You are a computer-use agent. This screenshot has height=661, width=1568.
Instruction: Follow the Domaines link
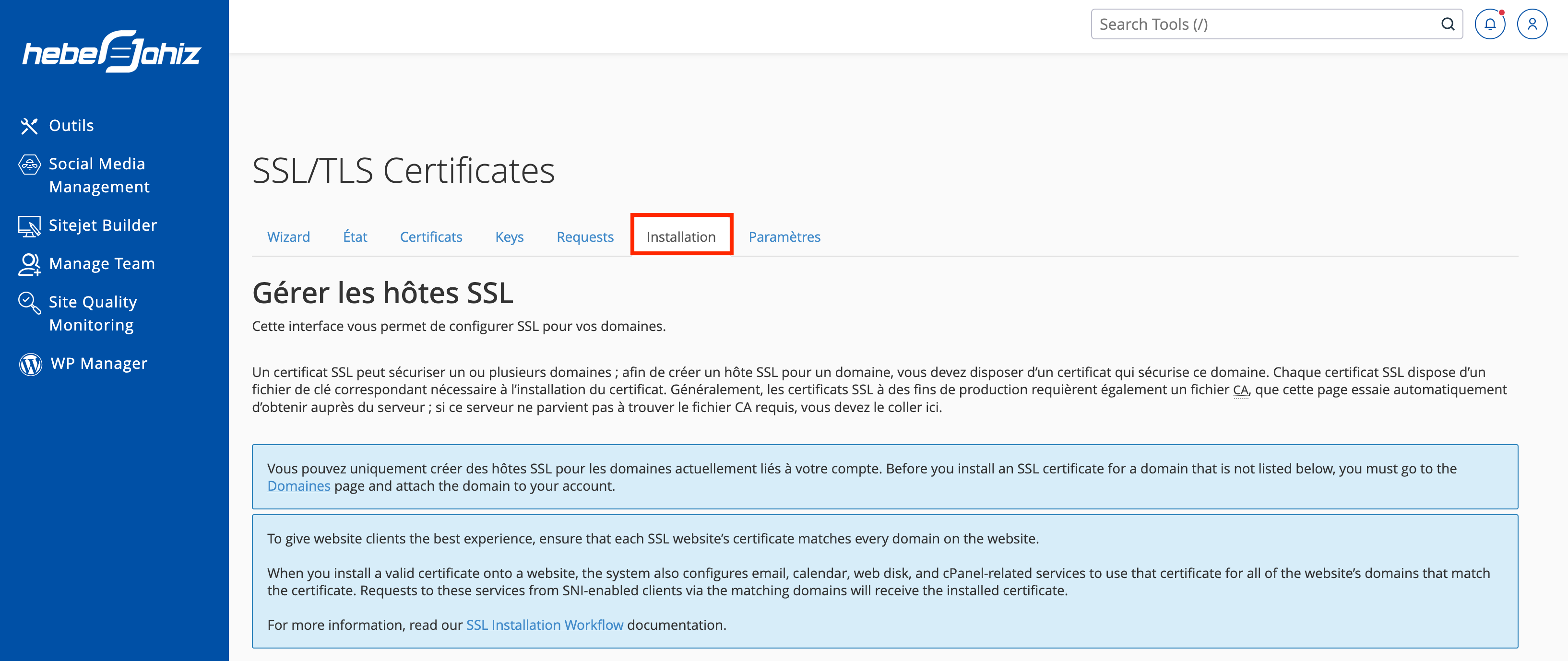click(299, 486)
